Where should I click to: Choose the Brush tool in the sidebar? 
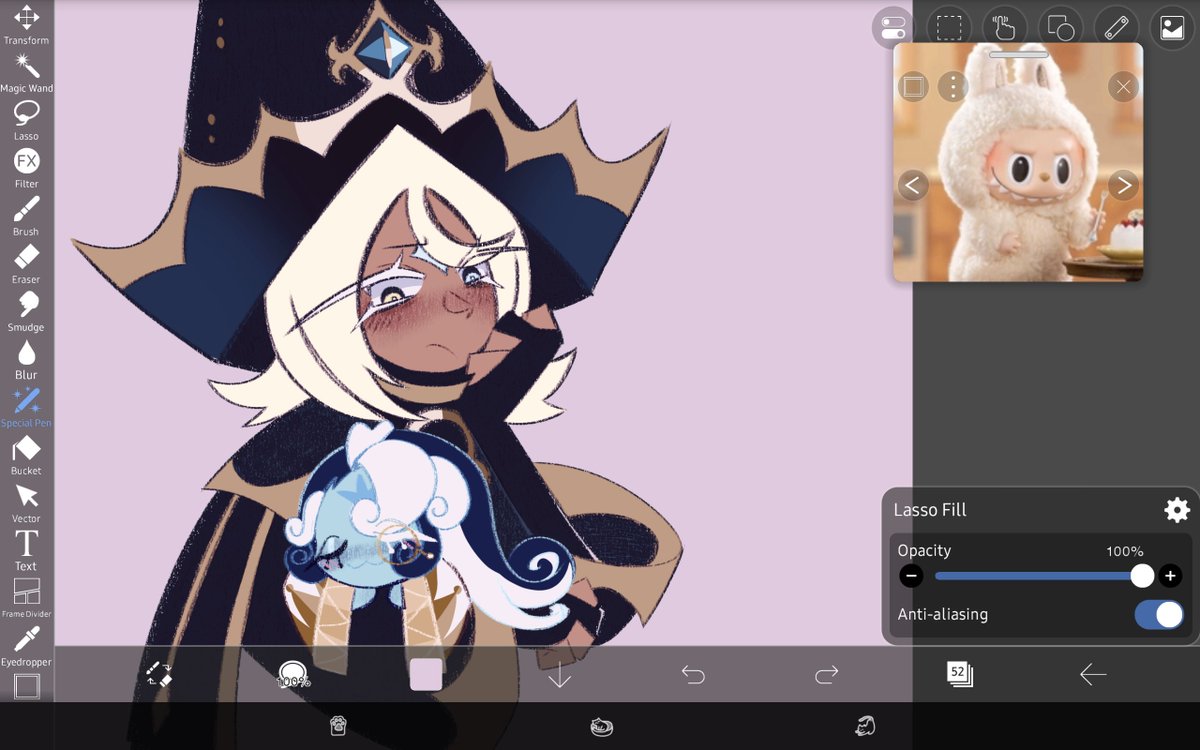pyautogui.click(x=26, y=216)
